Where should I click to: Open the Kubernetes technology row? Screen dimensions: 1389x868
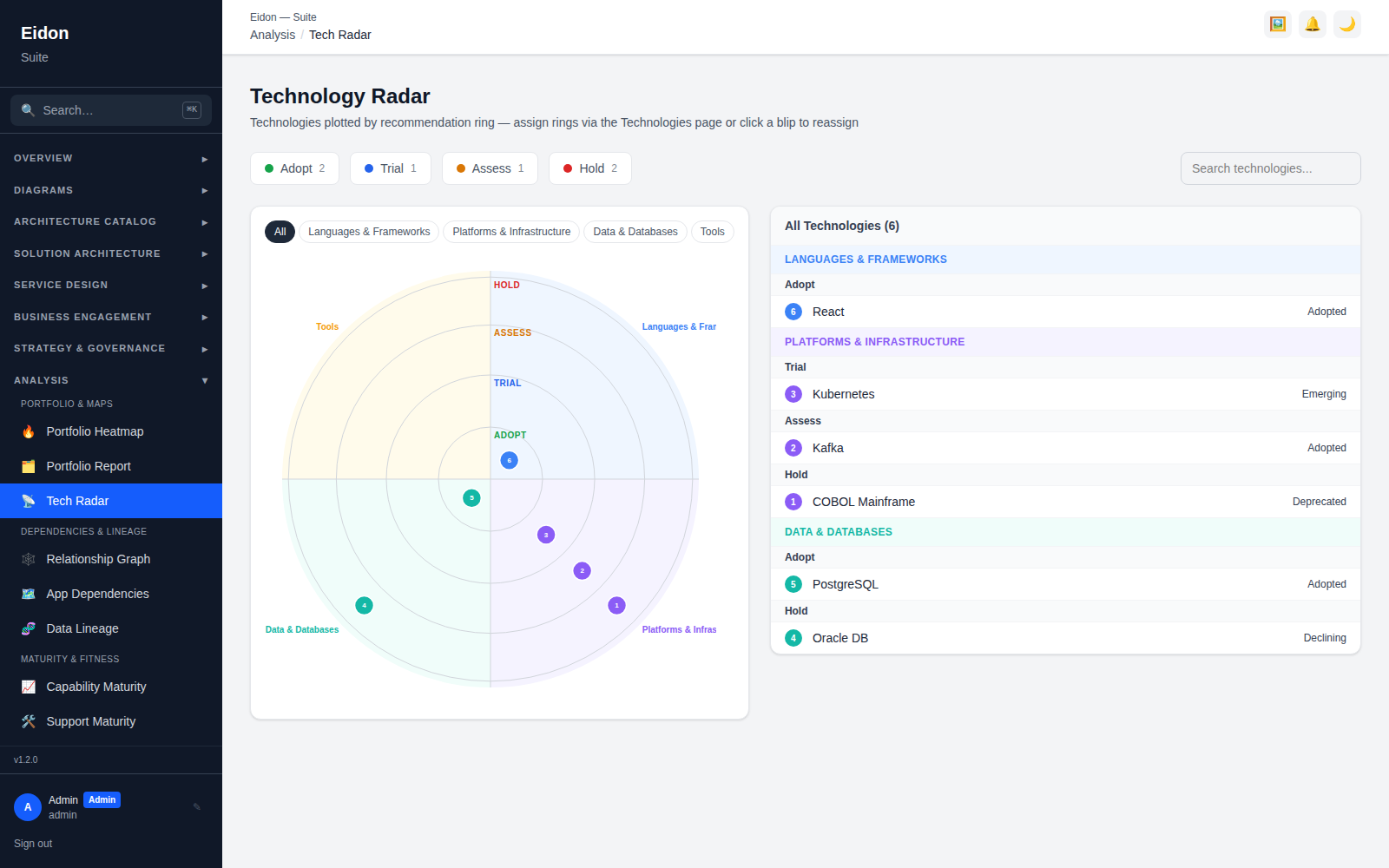[1065, 394]
